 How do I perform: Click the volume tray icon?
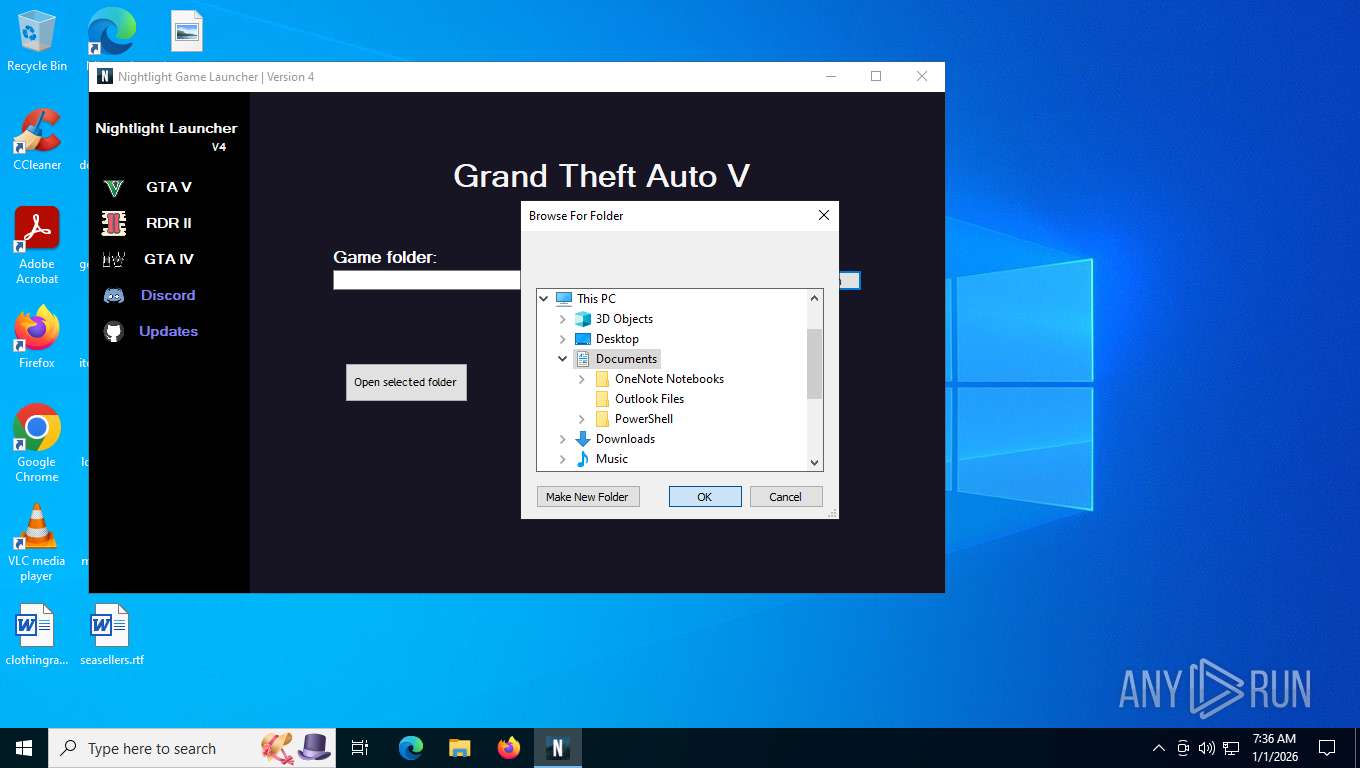pyautogui.click(x=1207, y=748)
